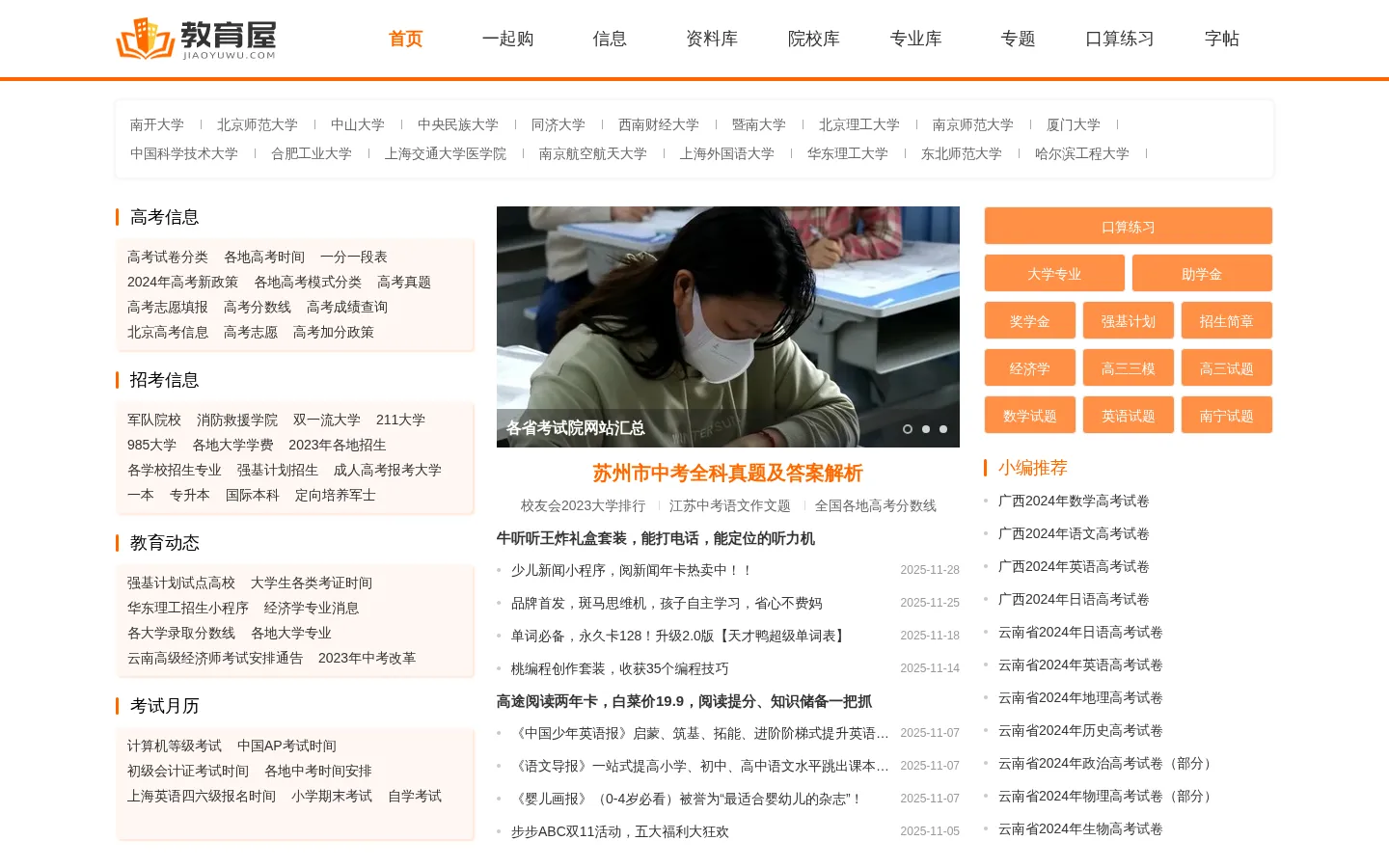Open the 全国各地高考分数线 link
The width and height of the screenshot is (1389, 868).
[x=876, y=506]
